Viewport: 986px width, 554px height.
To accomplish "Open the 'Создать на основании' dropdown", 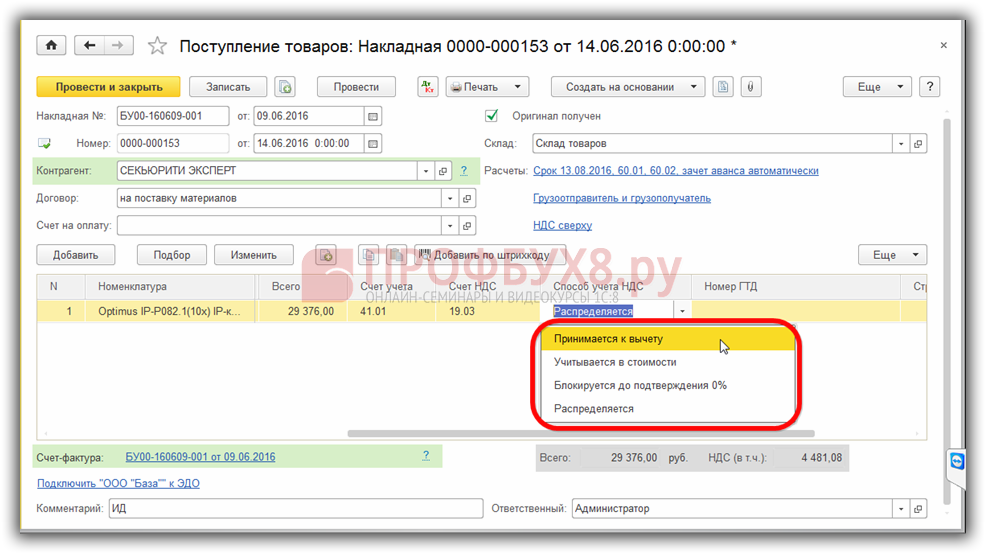I will pos(628,87).
